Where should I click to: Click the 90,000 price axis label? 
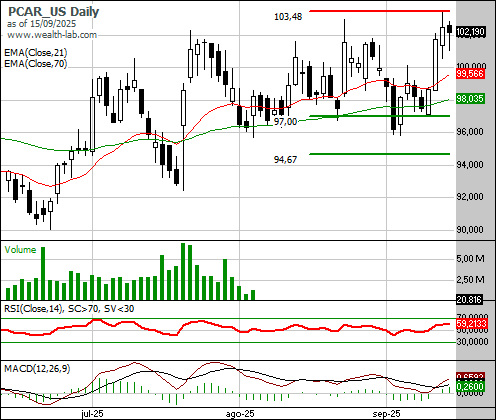(470, 230)
